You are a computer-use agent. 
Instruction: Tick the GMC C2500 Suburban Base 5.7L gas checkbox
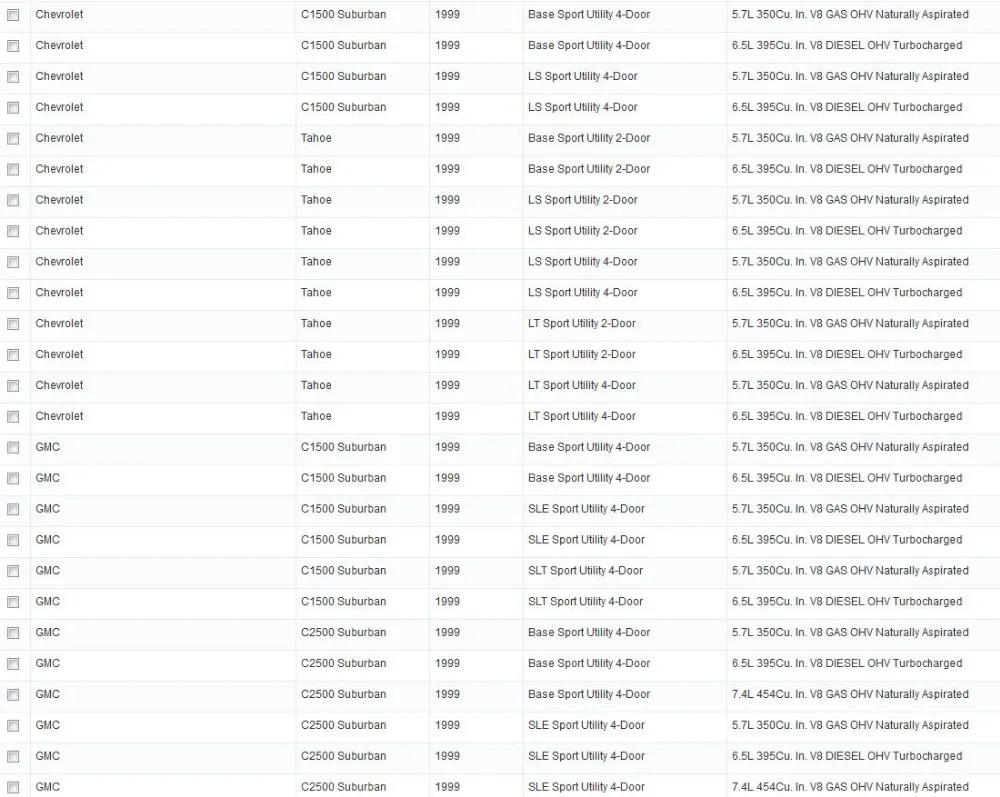pyautogui.click(x=13, y=633)
